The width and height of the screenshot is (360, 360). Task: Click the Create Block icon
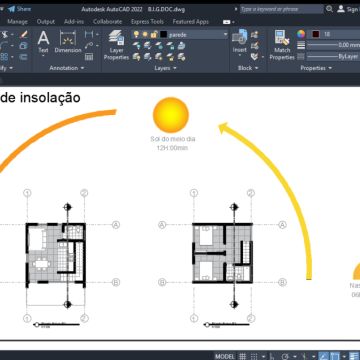click(255, 35)
